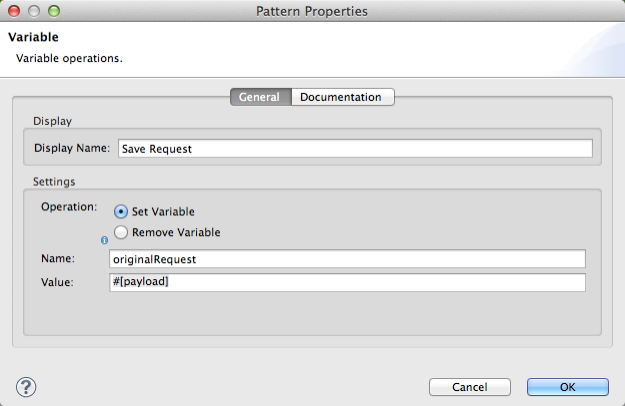
Task: Open the help question mark icon
Action: 26,387
